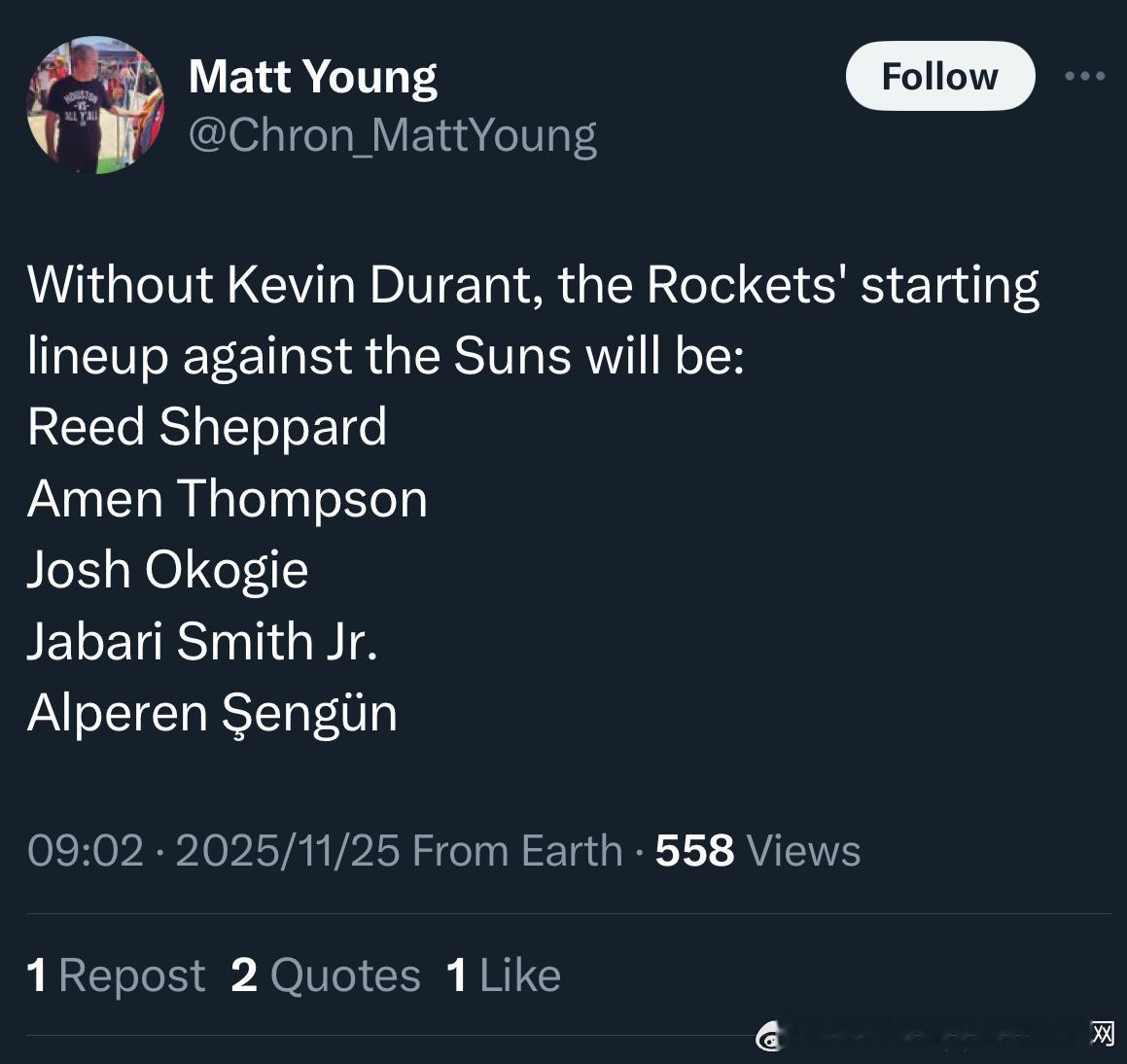Click the Amen Thompson line in tweet
The height and width of the screenshot is (1064, 1127).
tap(228, 498)
